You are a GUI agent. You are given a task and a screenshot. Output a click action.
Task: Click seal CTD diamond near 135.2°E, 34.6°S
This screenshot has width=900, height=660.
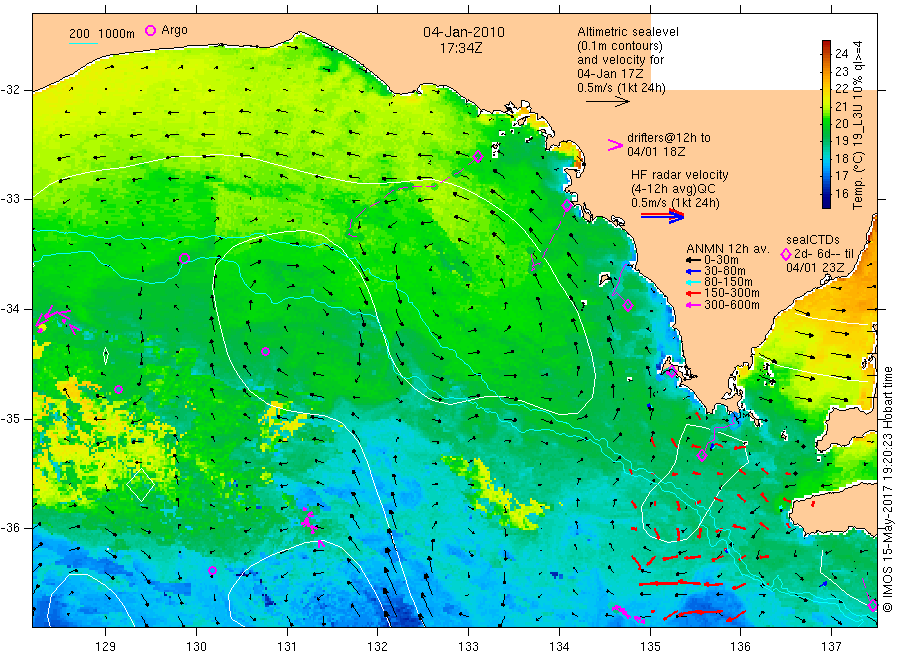tap(671, 372)
